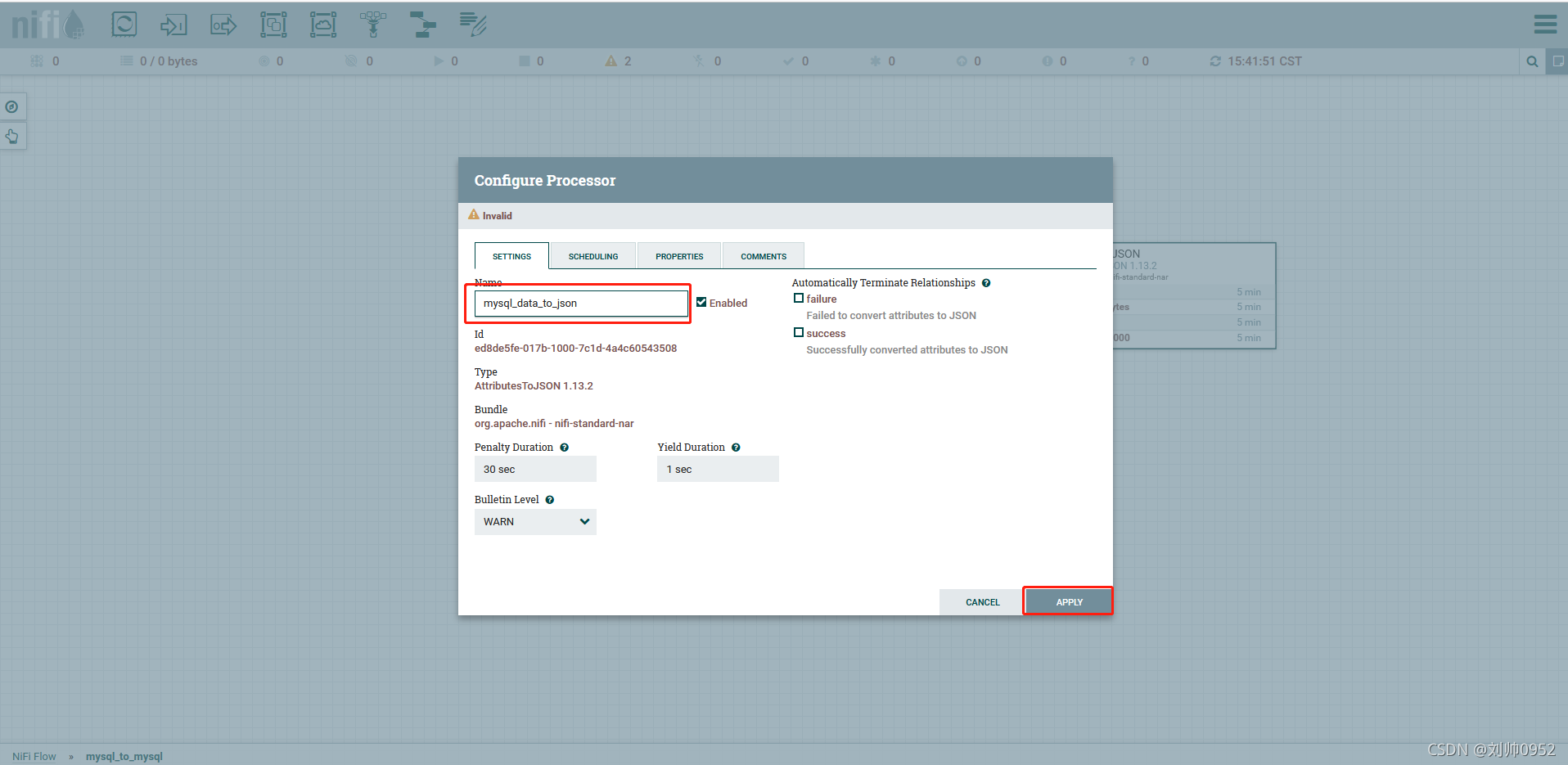
Task: Check the failure relationship checkbox
Action: click(799, 299)
